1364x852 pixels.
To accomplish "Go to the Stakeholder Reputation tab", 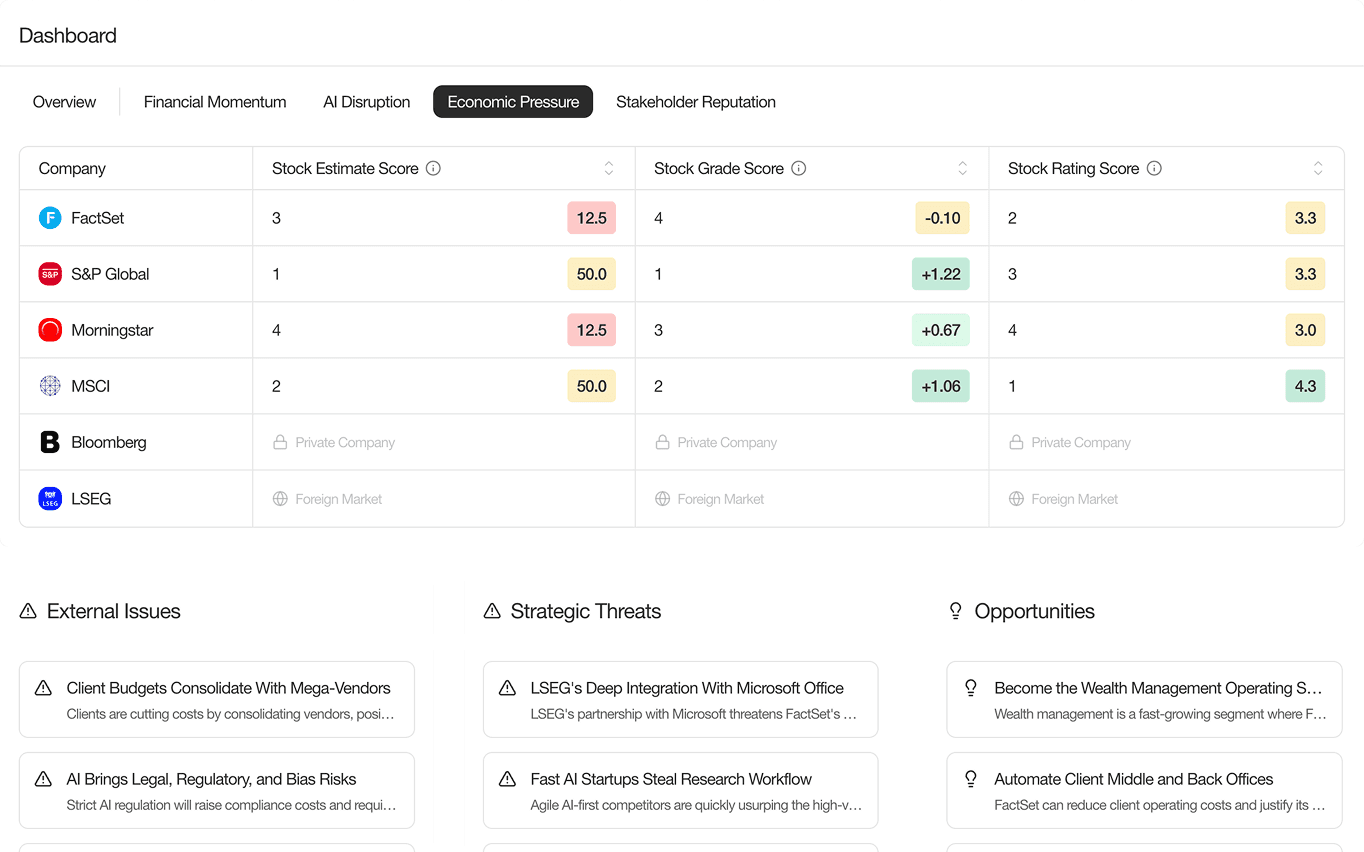I will click(696, 102).
